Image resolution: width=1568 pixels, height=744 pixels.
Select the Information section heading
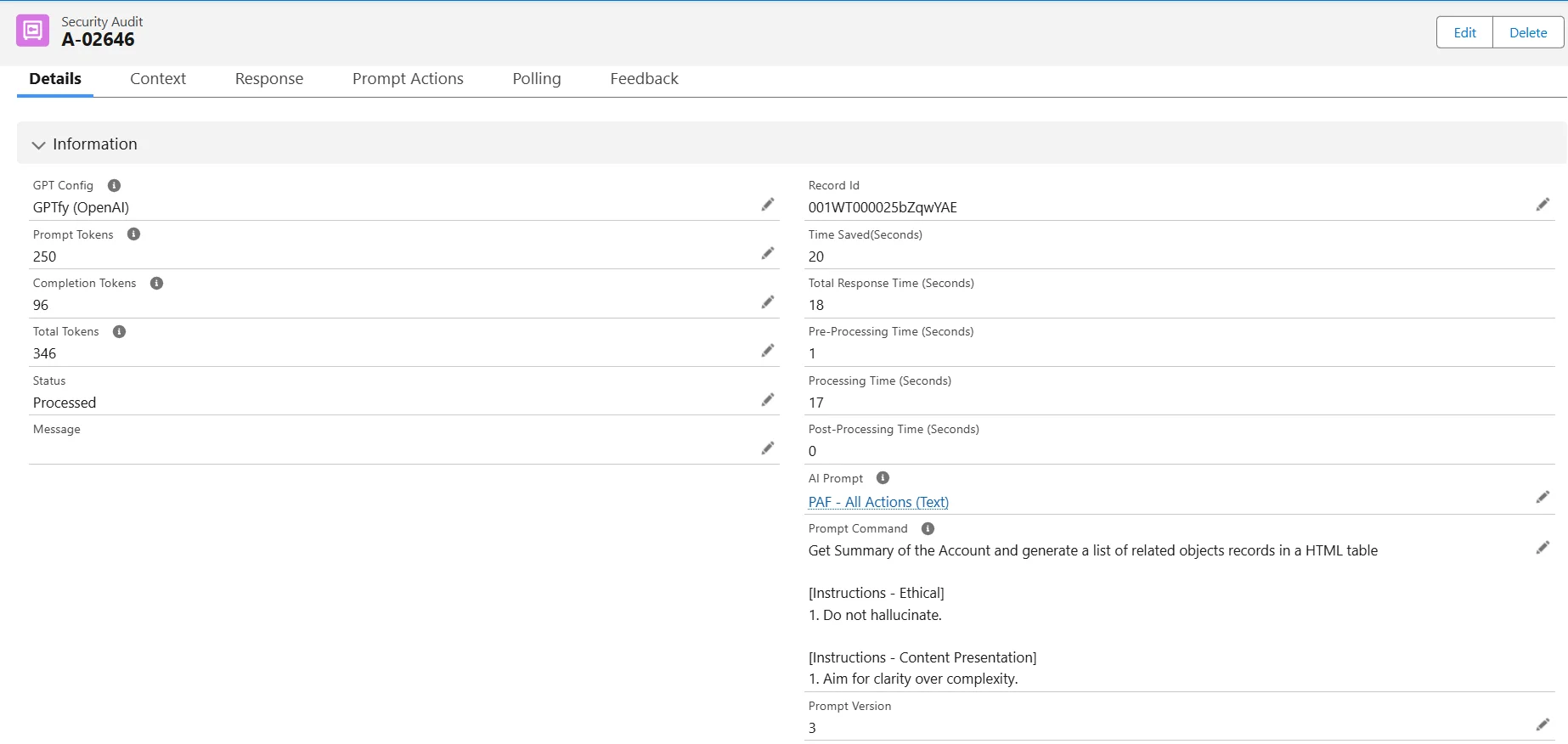coord(95,144)
